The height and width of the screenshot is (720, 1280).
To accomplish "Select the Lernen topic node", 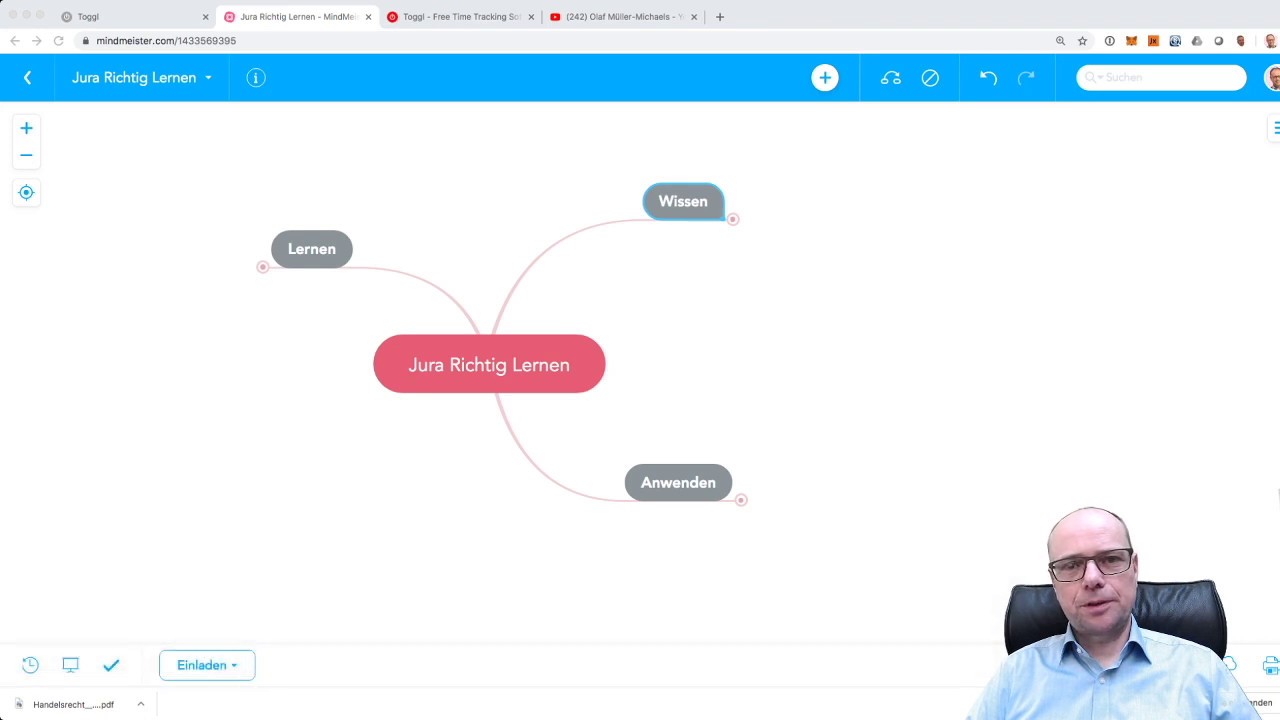I will pyautogui.click(x=312, y=249).
